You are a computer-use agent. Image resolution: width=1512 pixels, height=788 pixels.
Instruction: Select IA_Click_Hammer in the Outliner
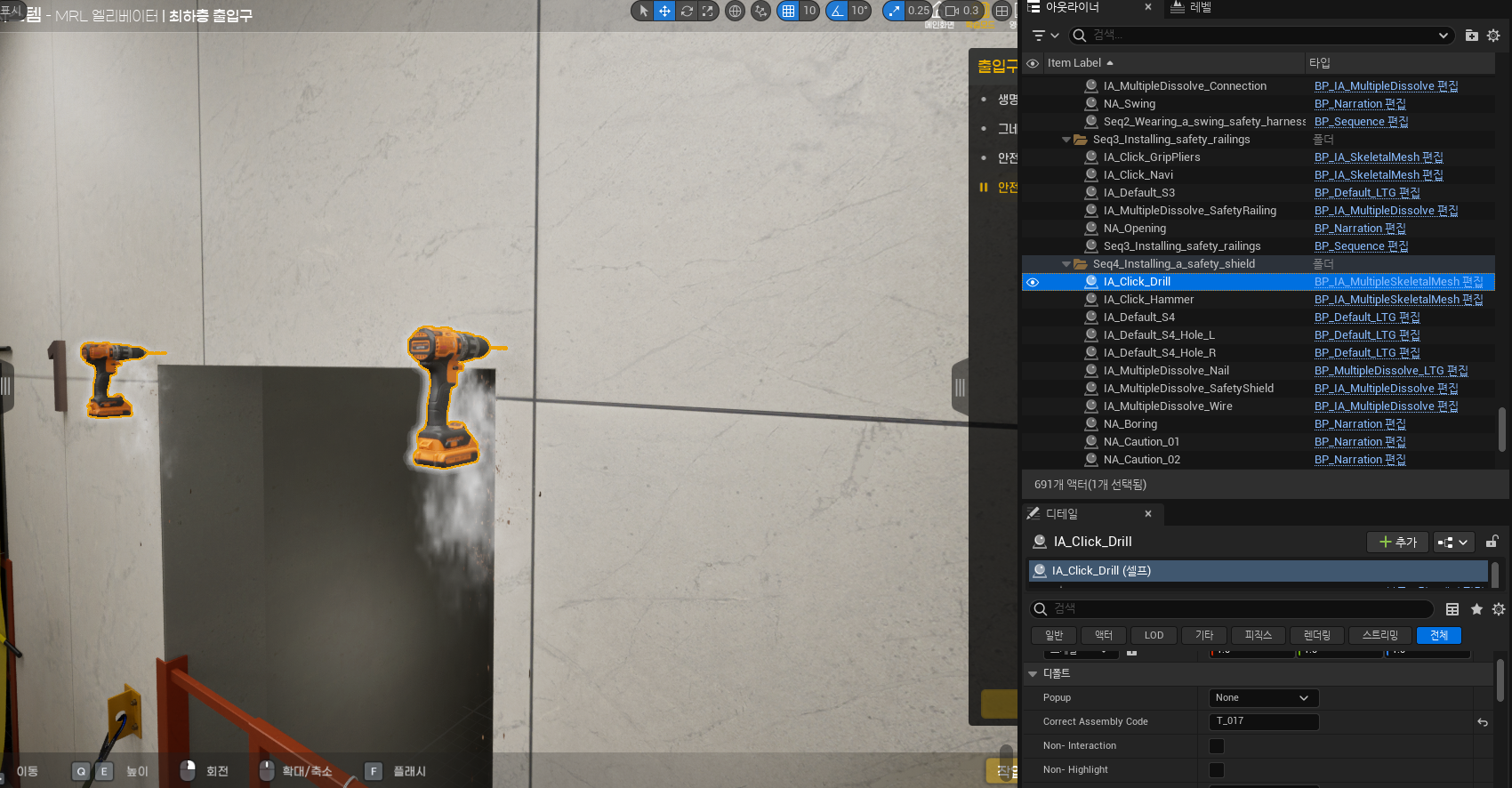[1148, 300]
